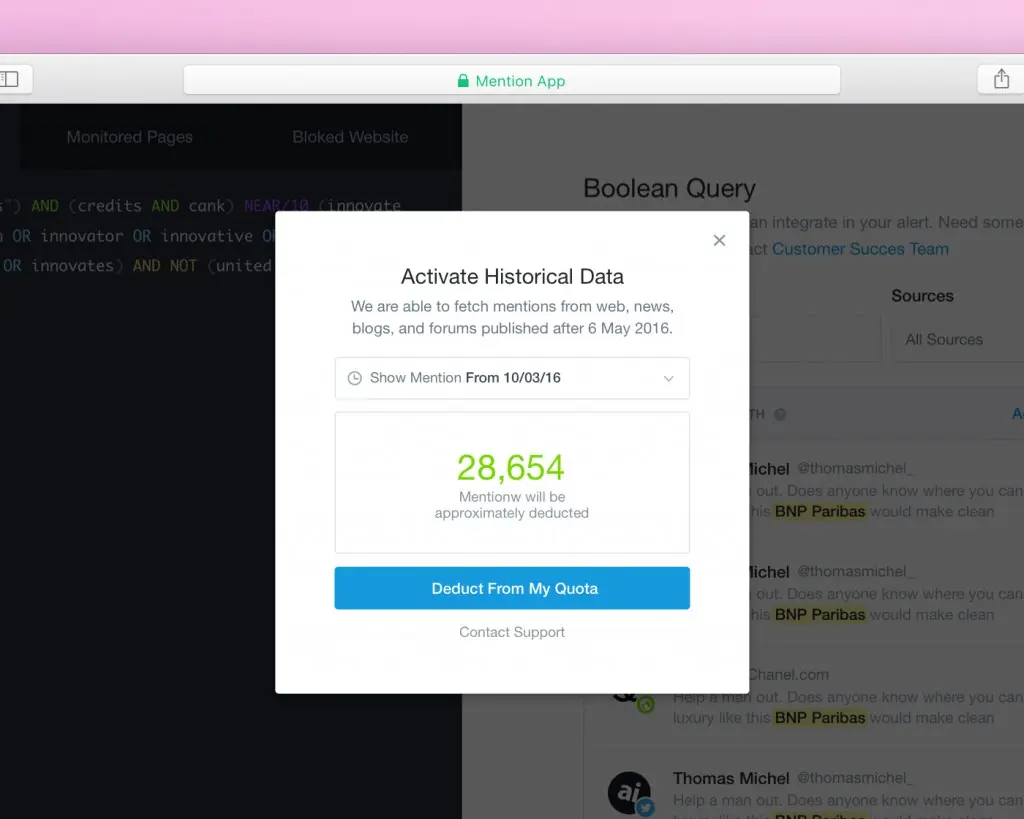This screenshot has width=1024, height=819.
Task: Click the Twitter badge on bottom avatar
Action: click(x=646, y=808)
